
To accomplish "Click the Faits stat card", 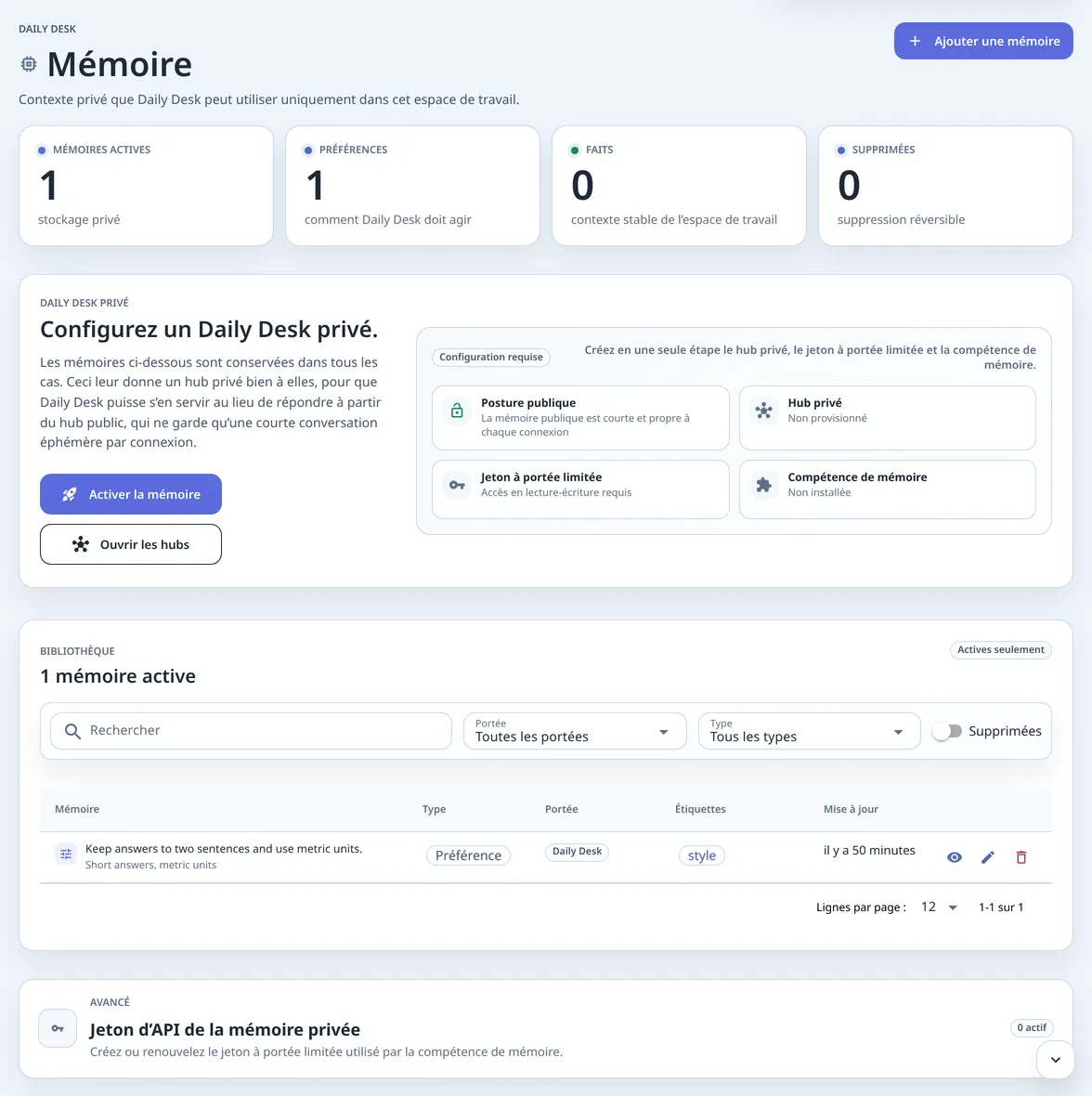I will 679,186.
